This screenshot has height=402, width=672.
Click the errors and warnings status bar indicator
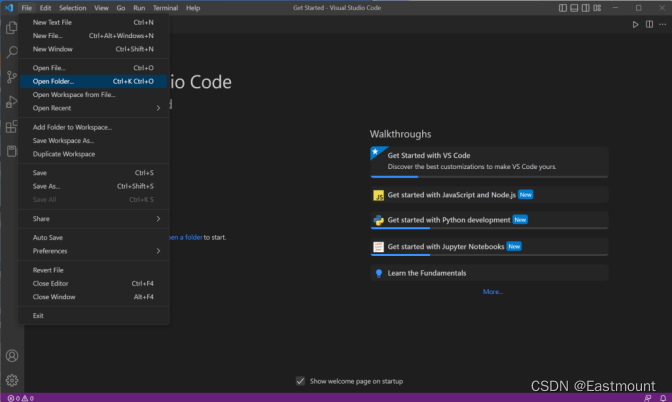21,398
